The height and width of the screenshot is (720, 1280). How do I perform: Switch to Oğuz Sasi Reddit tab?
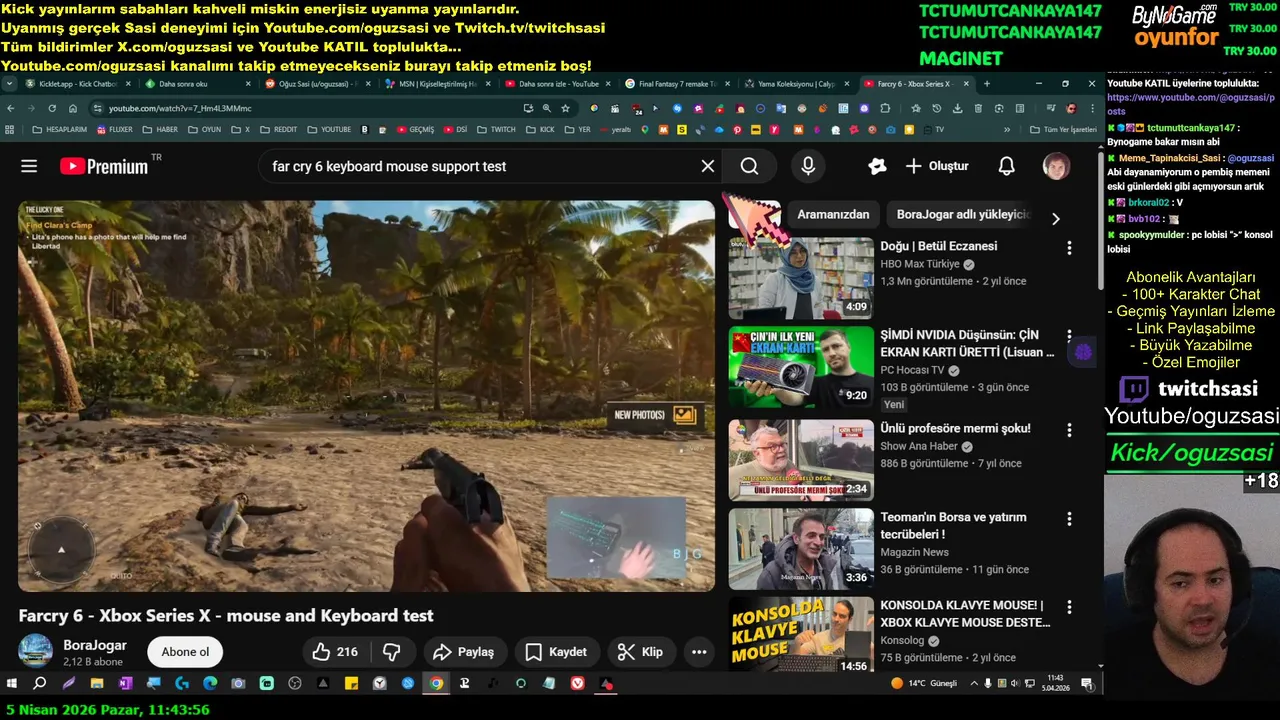(x=318, y=84)
